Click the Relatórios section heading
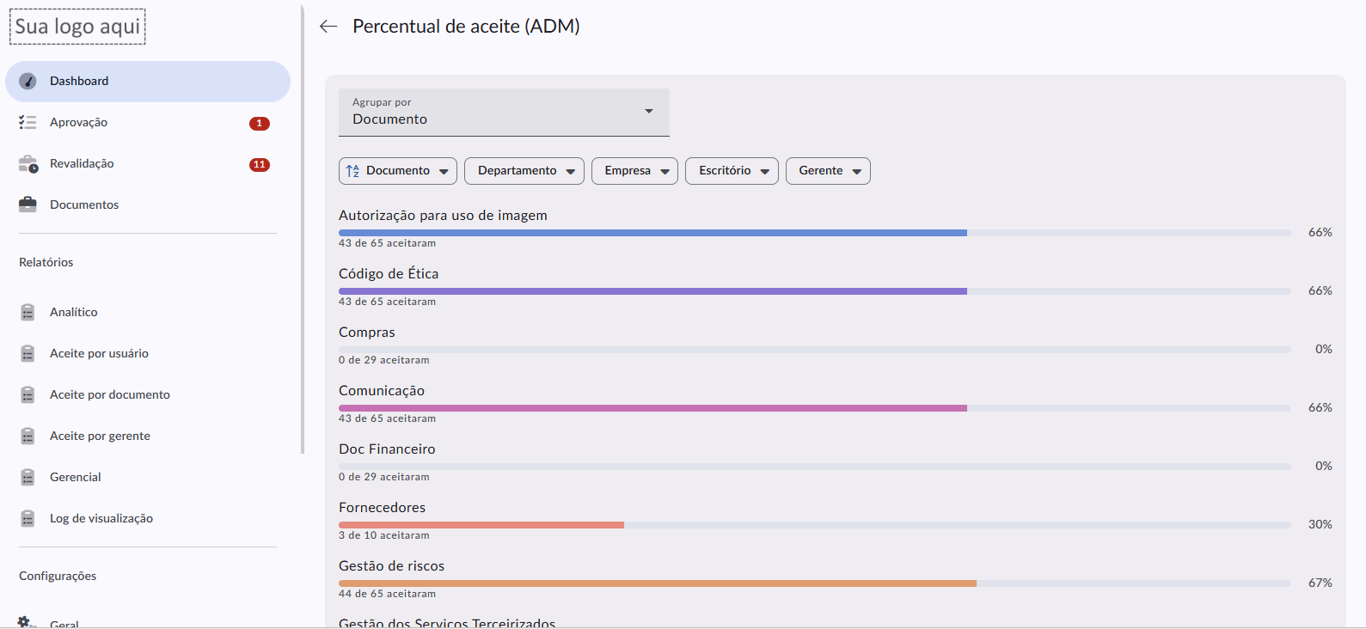Screen dimensions: 1366x629 coord(46,262)
